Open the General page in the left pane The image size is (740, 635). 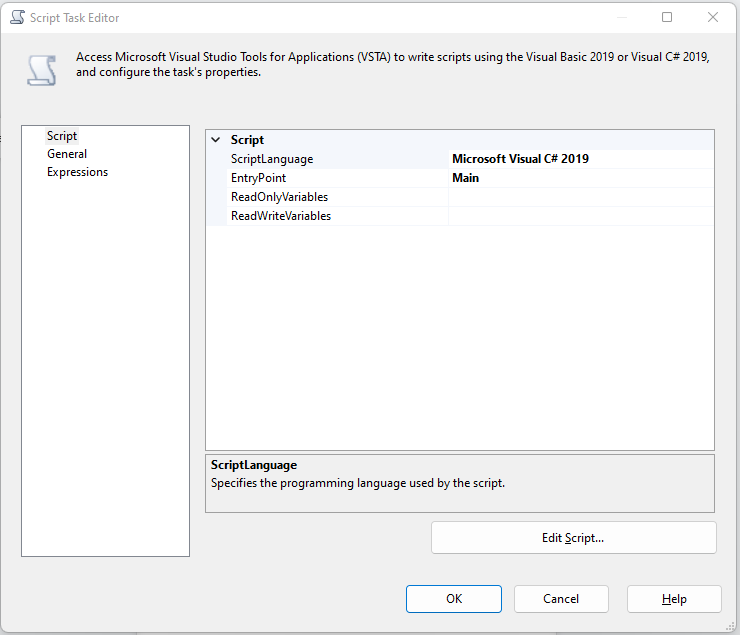67,154
